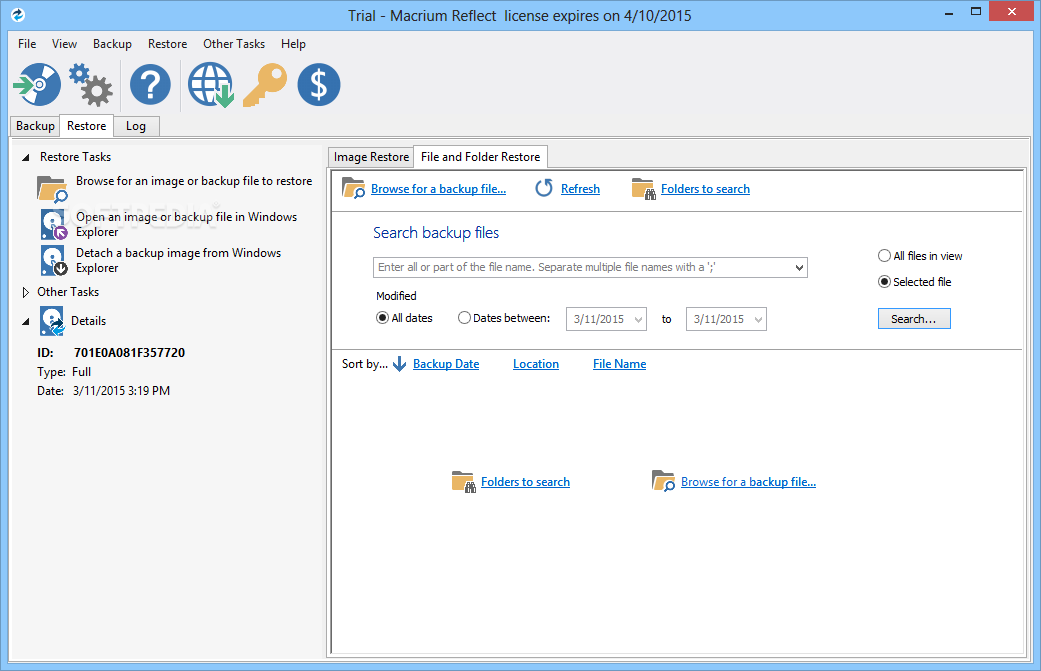Open the end date picker after 'to'
Screen dimensions: 1041x671
(x=758, y=319)
